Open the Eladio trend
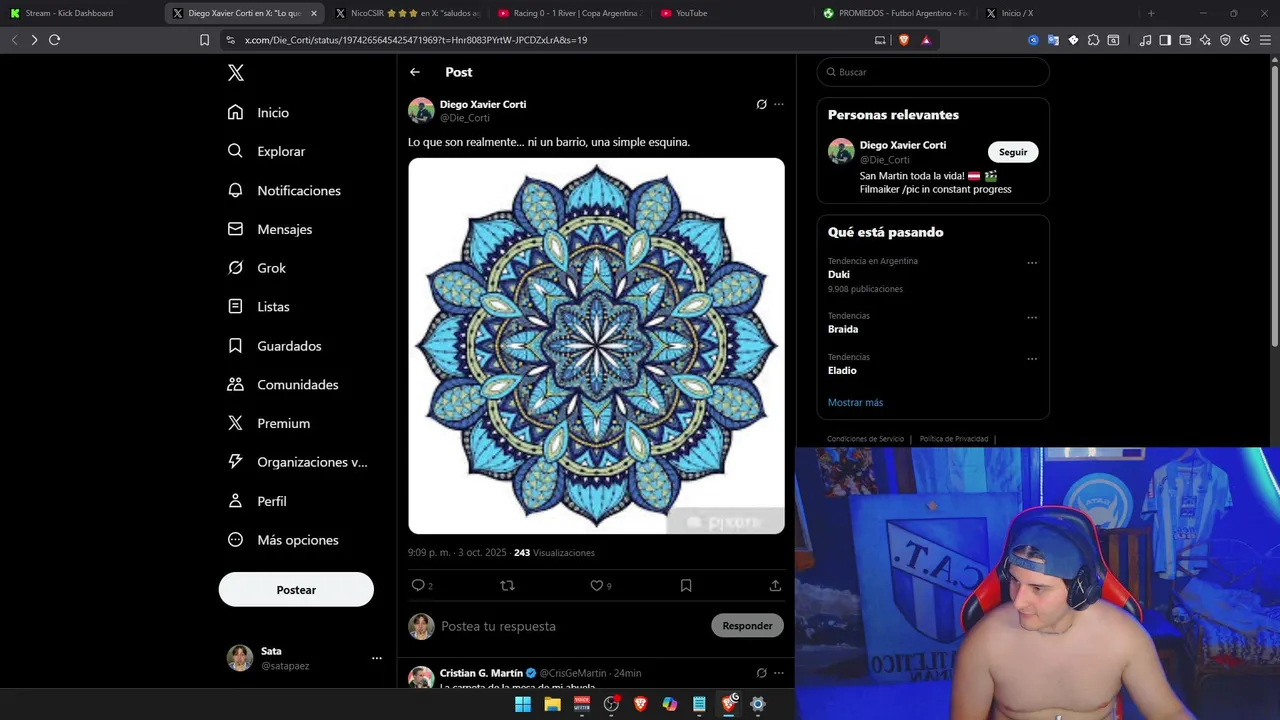This screenshot has height=720, width=1280. [842, 370]
